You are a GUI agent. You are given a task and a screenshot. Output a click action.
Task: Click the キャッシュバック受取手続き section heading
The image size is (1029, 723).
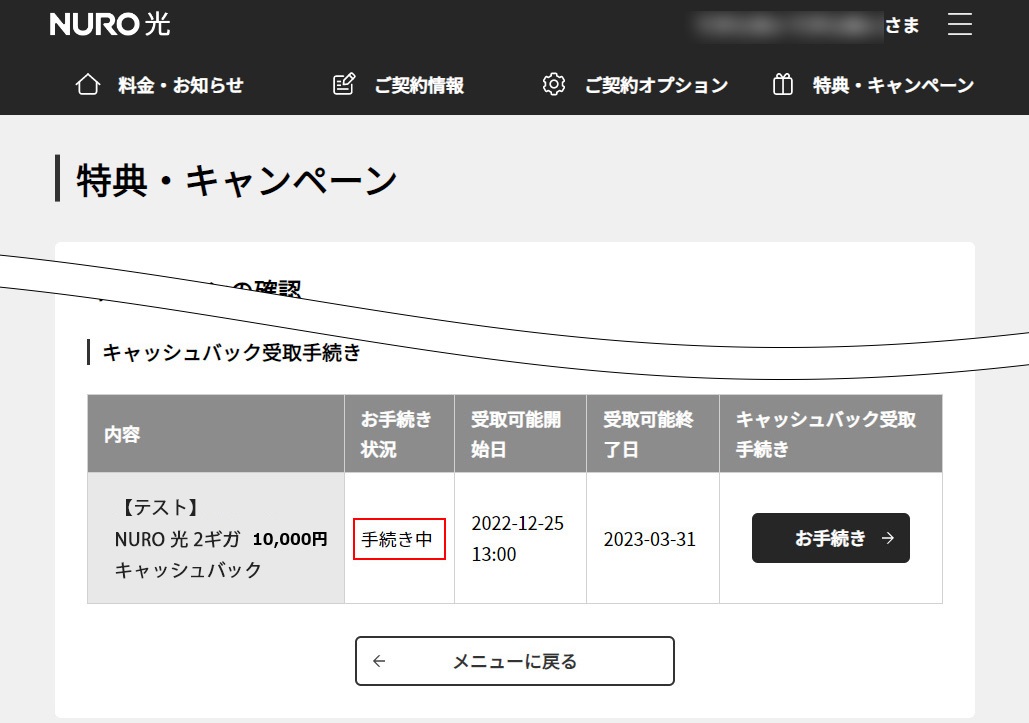[228, 352]
